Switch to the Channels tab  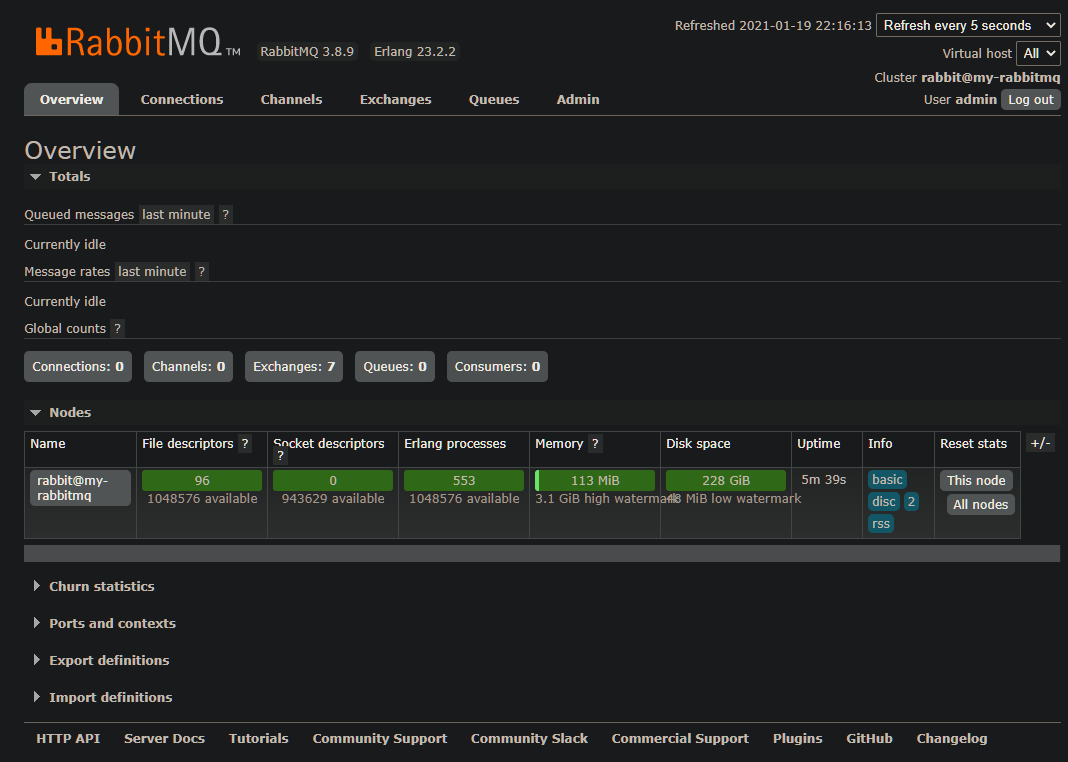coord(292,99)
